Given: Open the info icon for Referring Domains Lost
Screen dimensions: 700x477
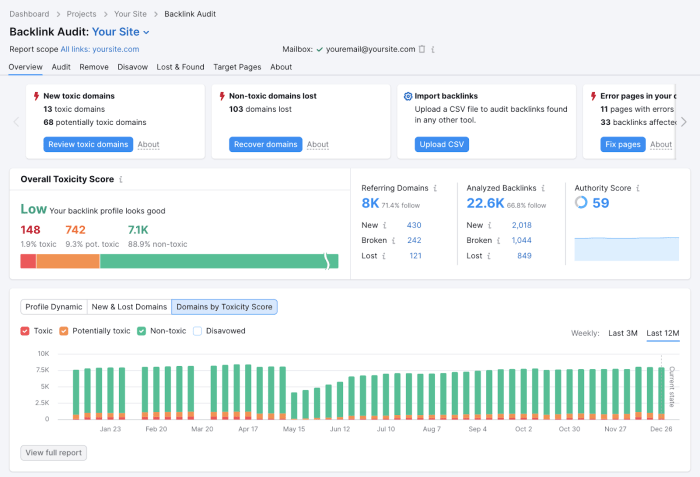Looking at the screenshot, I should [383, 256].
